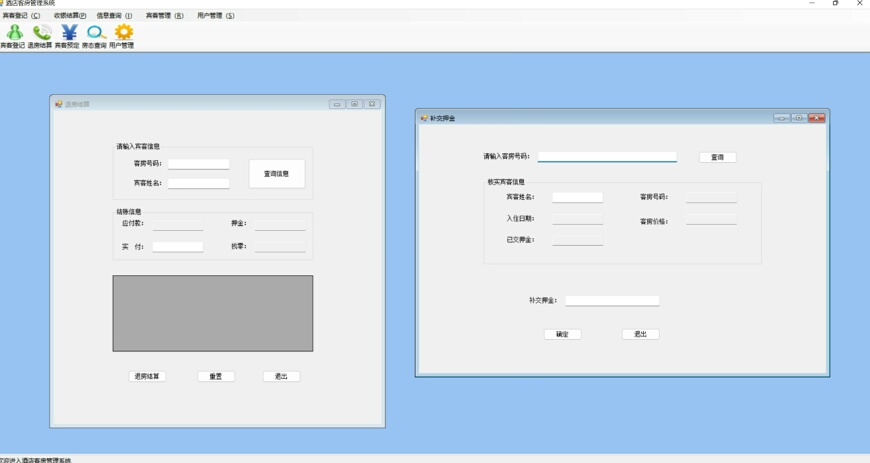Restore down the main application window

point(836,3)
